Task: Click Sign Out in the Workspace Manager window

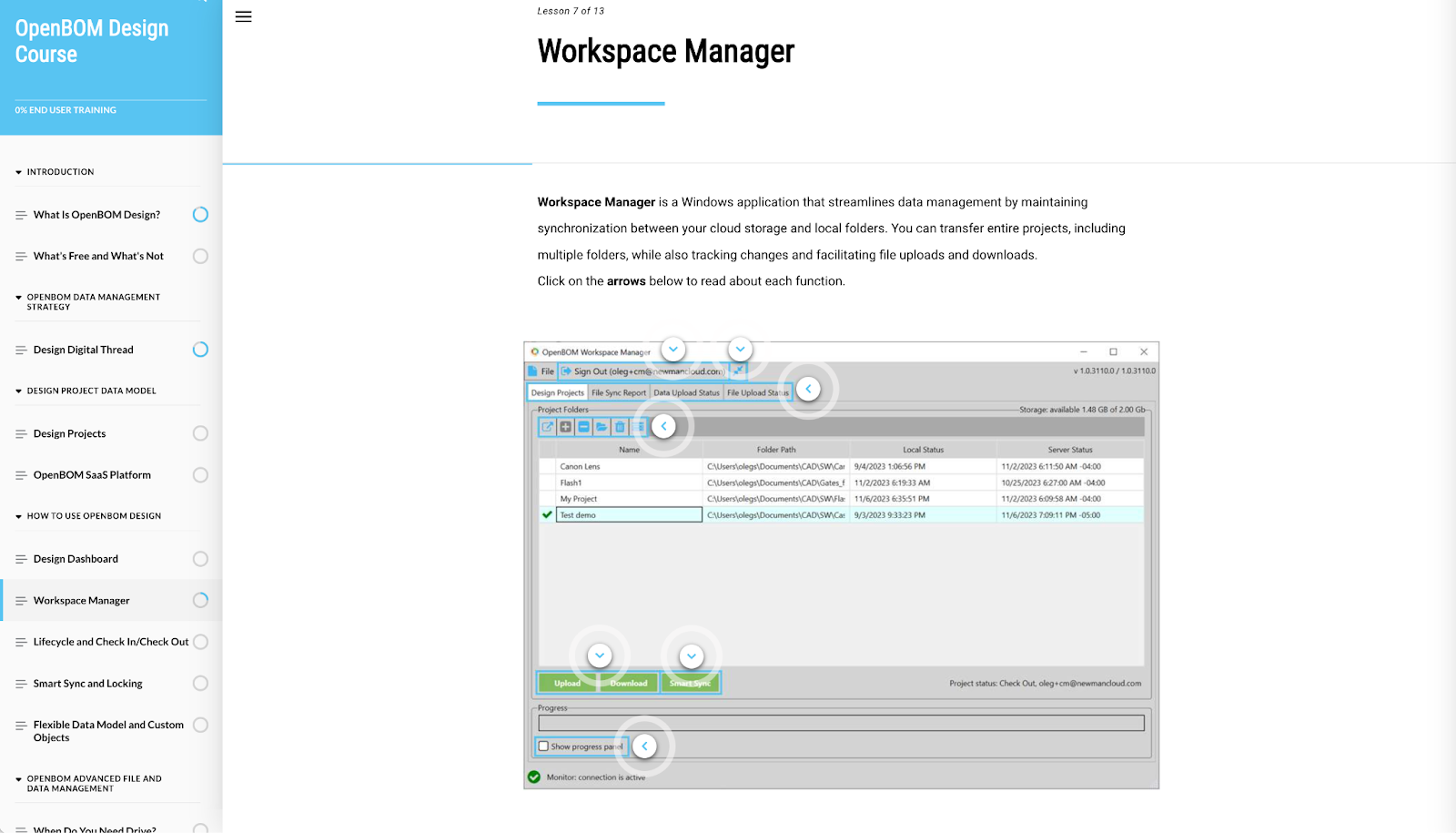Action: coord(642,371)
